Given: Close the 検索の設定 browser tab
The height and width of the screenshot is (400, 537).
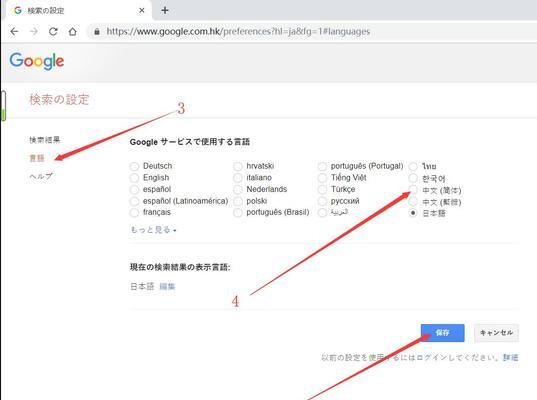Looking at the screenshot, I should coord(141,11).
